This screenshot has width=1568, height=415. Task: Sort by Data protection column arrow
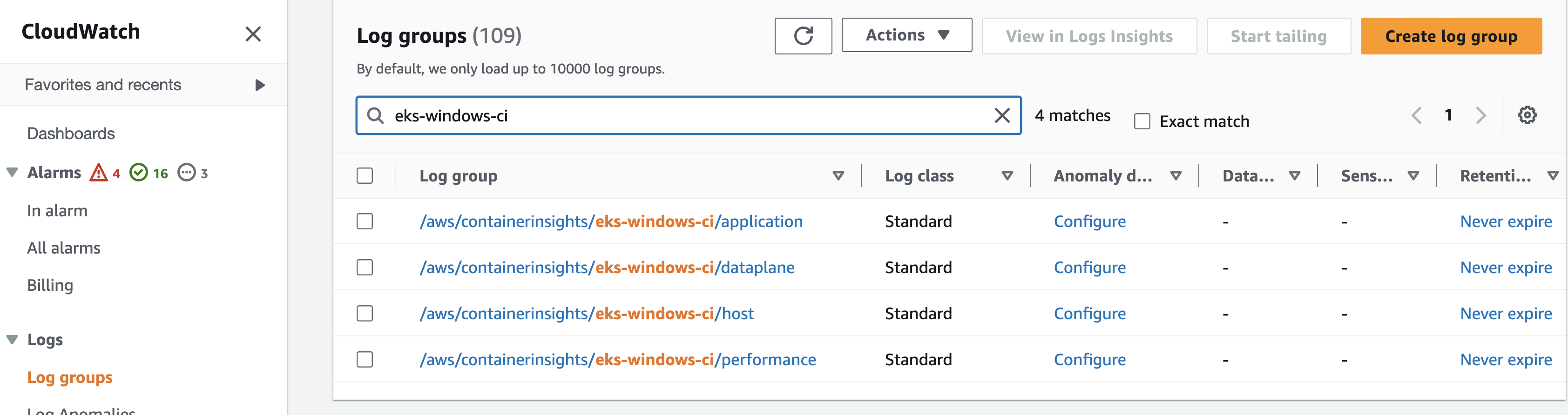(1295, 176)
